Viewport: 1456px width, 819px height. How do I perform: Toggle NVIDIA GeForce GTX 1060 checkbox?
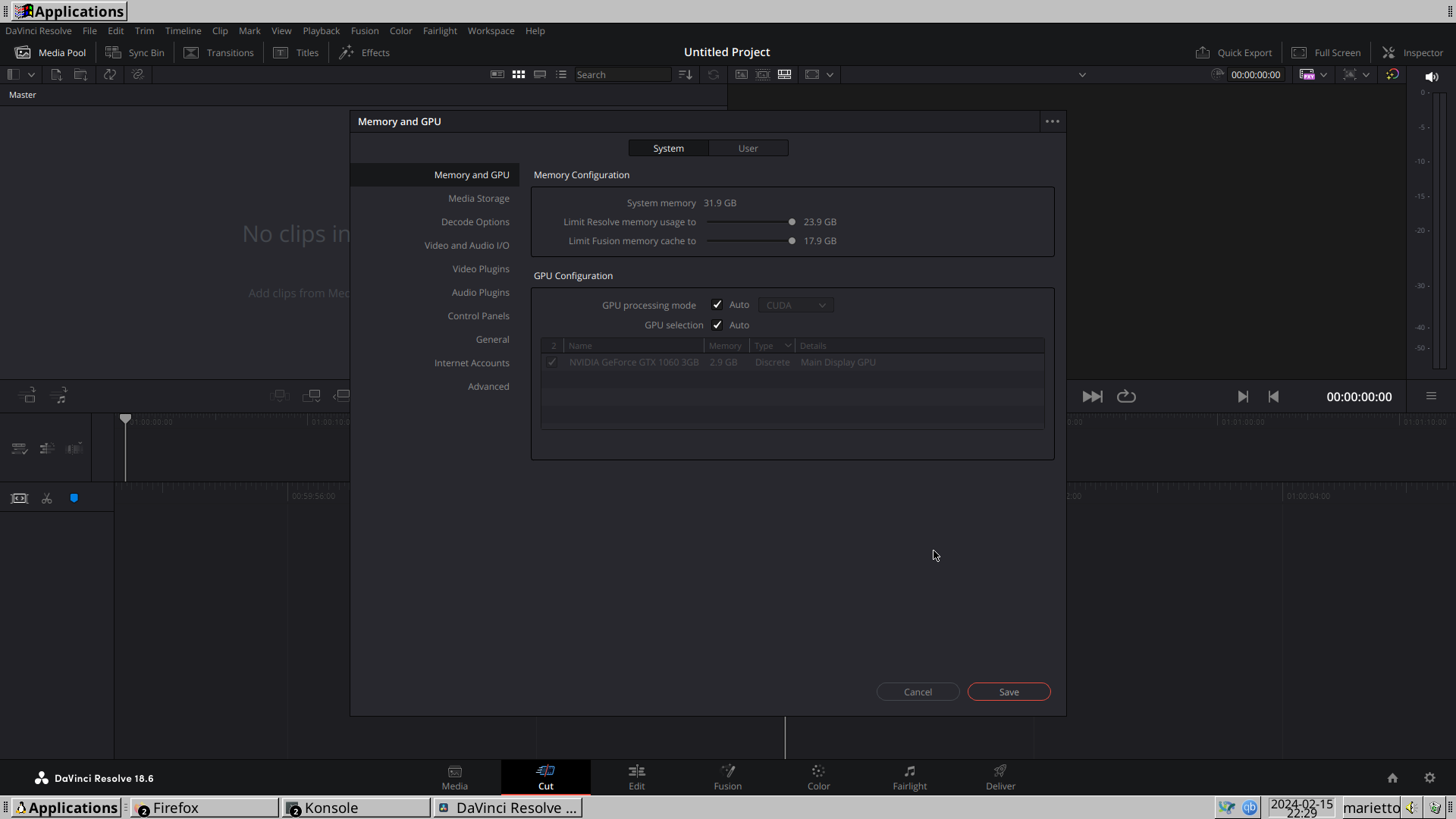coord(552,362)
